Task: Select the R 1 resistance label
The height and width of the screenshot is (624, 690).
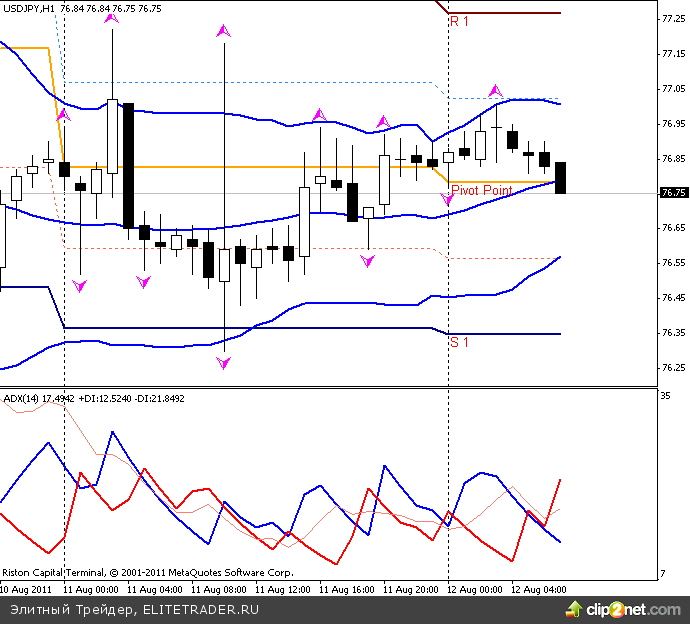Action: click(x=460, y=20)
